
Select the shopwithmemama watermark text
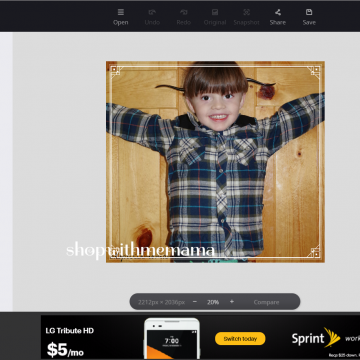point(140,250)
